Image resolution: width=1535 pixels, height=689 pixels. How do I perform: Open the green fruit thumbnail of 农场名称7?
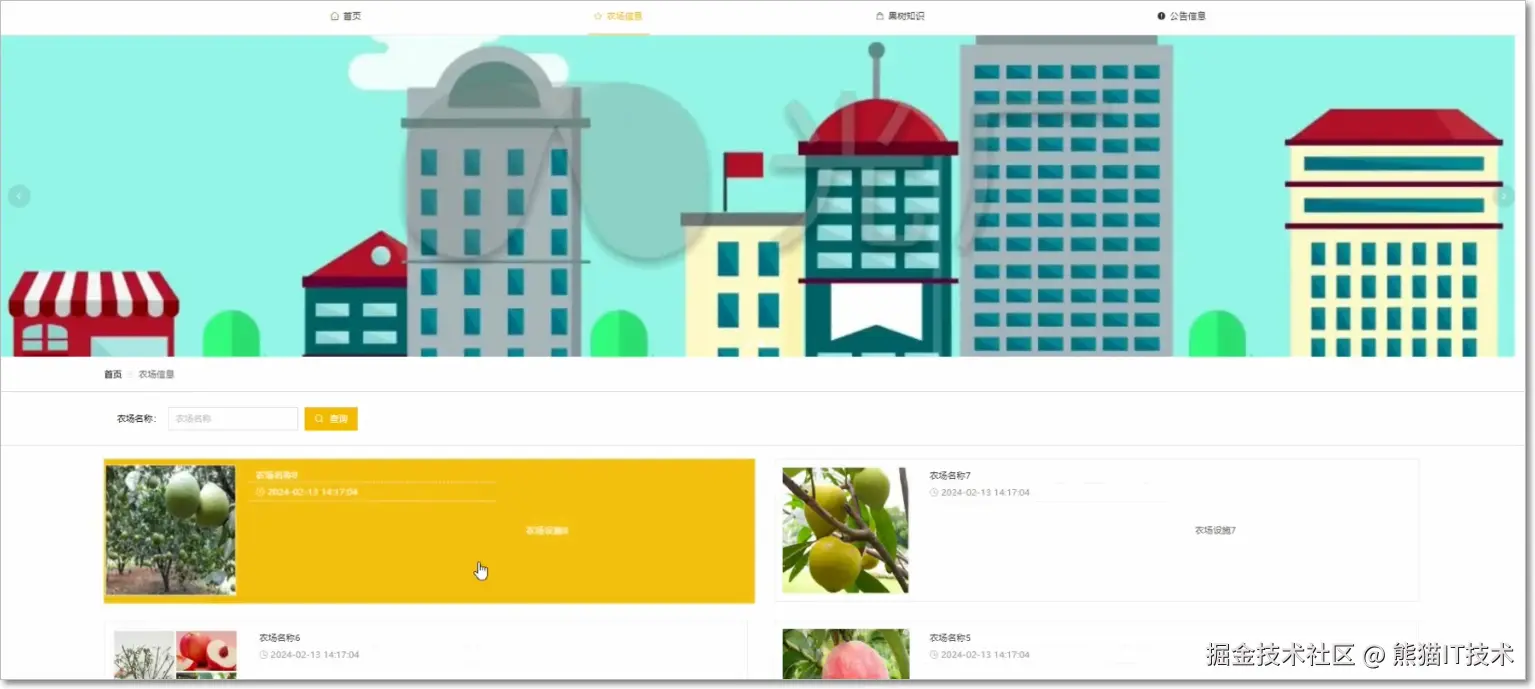click(845, 530)
